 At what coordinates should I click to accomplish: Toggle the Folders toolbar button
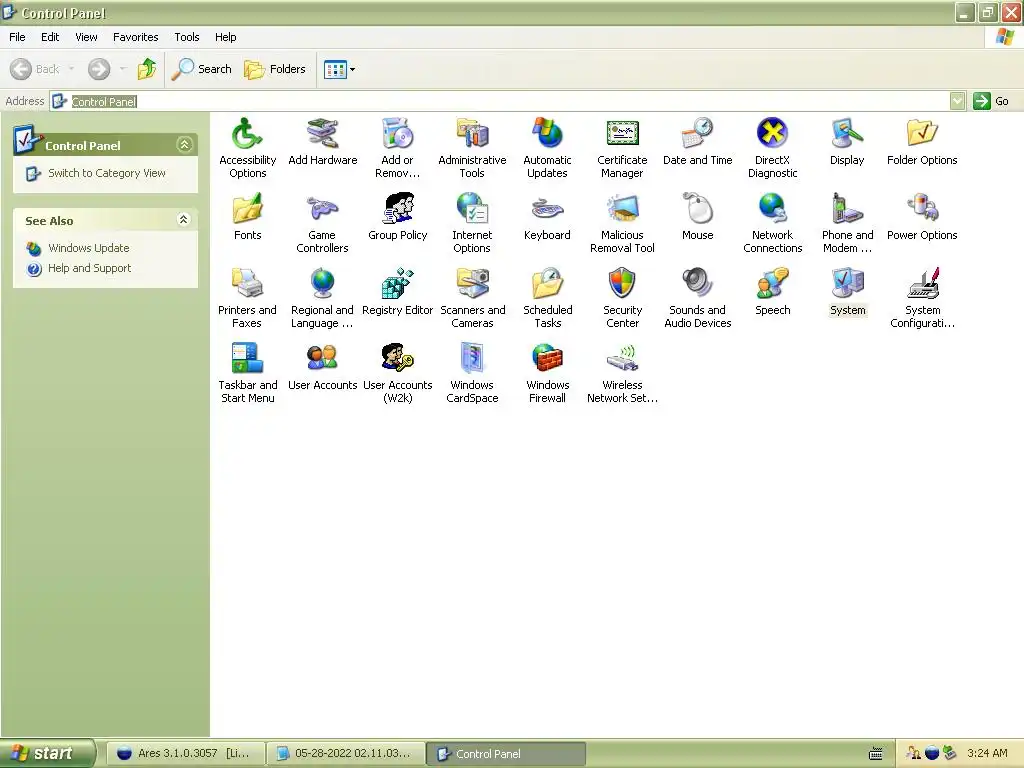pyautogui.click(x=275, y=69)
